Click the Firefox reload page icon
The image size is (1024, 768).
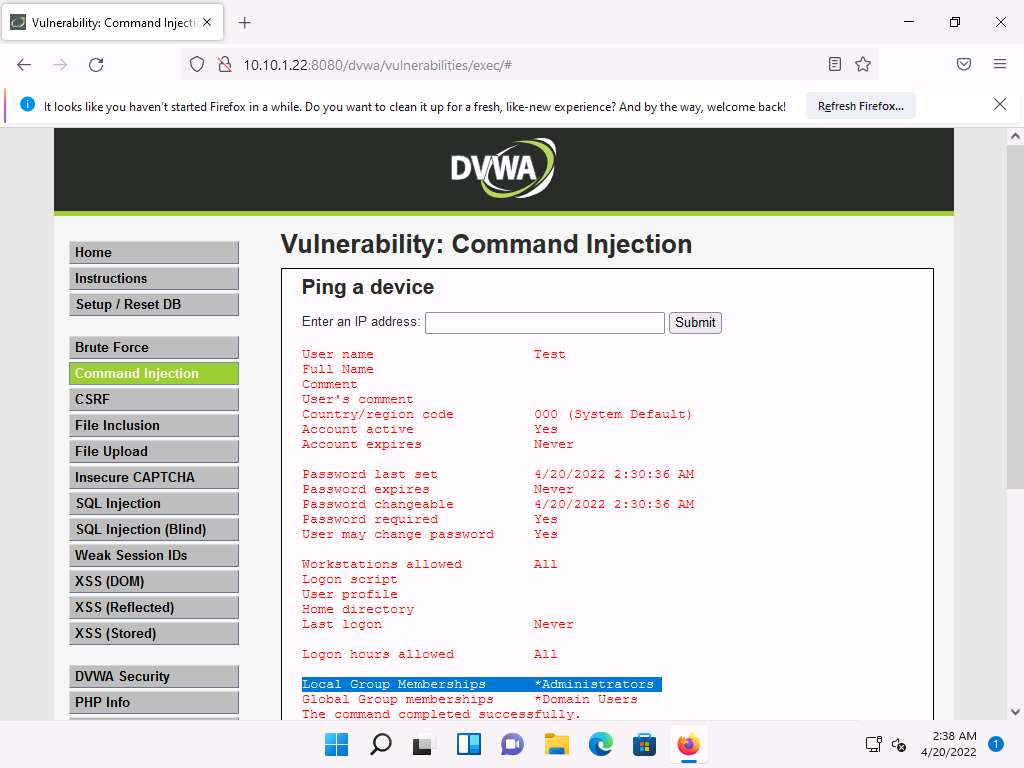96,65
